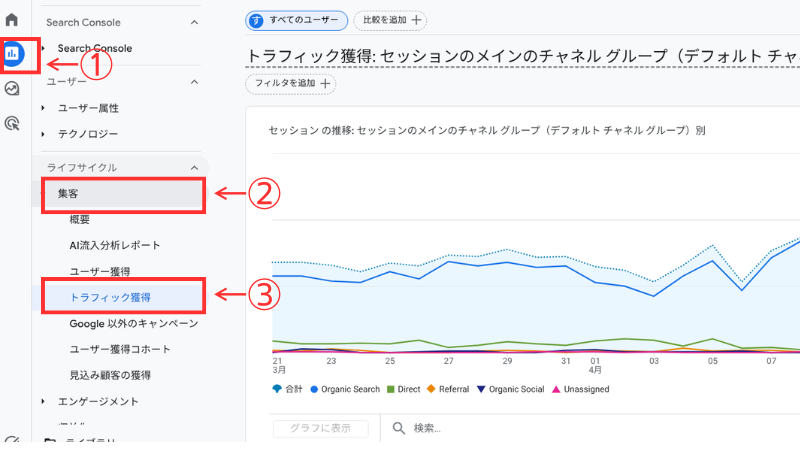Collapse the ライフサイクル section chevron
The height and width of the screenshot is (450, 800).
(194, 167)
